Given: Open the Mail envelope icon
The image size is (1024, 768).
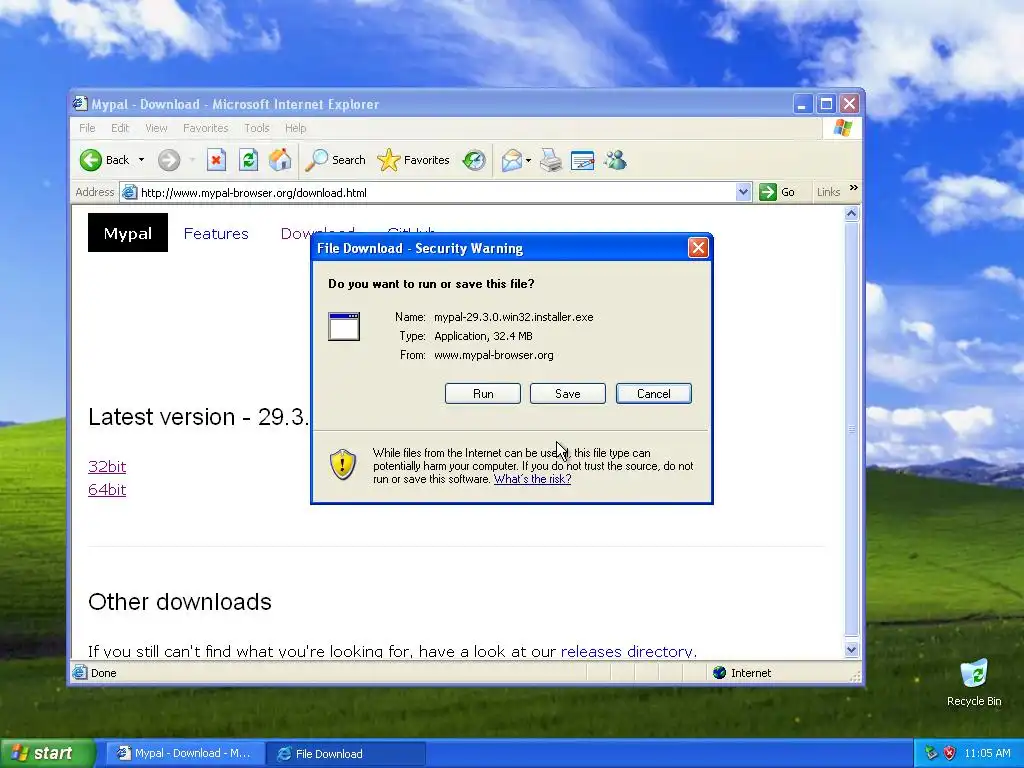Looking at the screenshot, I should point(511,160).
